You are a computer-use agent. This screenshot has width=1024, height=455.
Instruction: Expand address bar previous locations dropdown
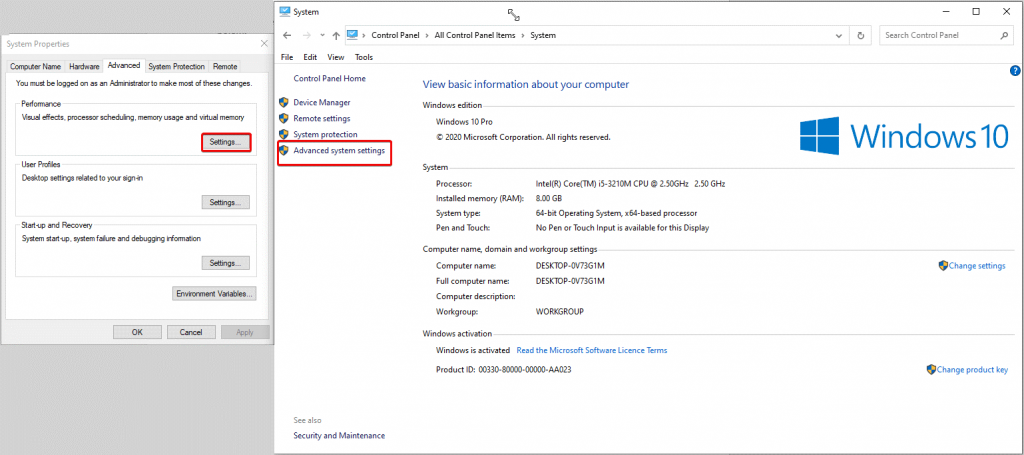click(839, 35)
